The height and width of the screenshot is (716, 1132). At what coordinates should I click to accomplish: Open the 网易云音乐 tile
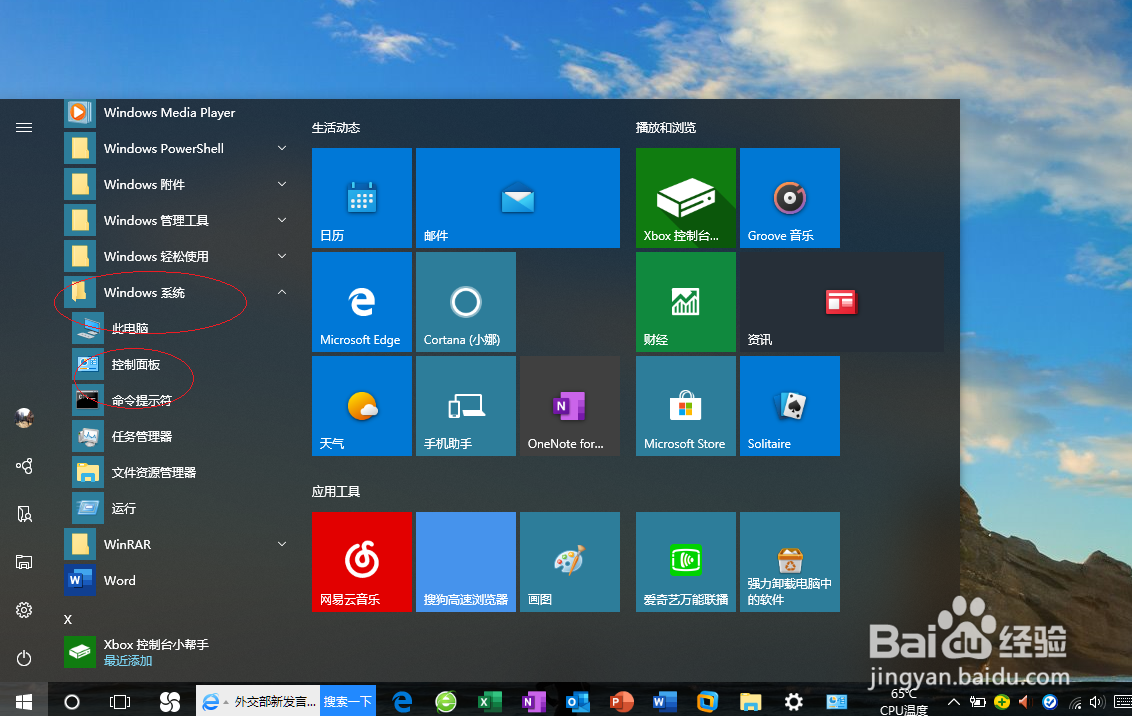pyautogui.click(x=362, y=562)
